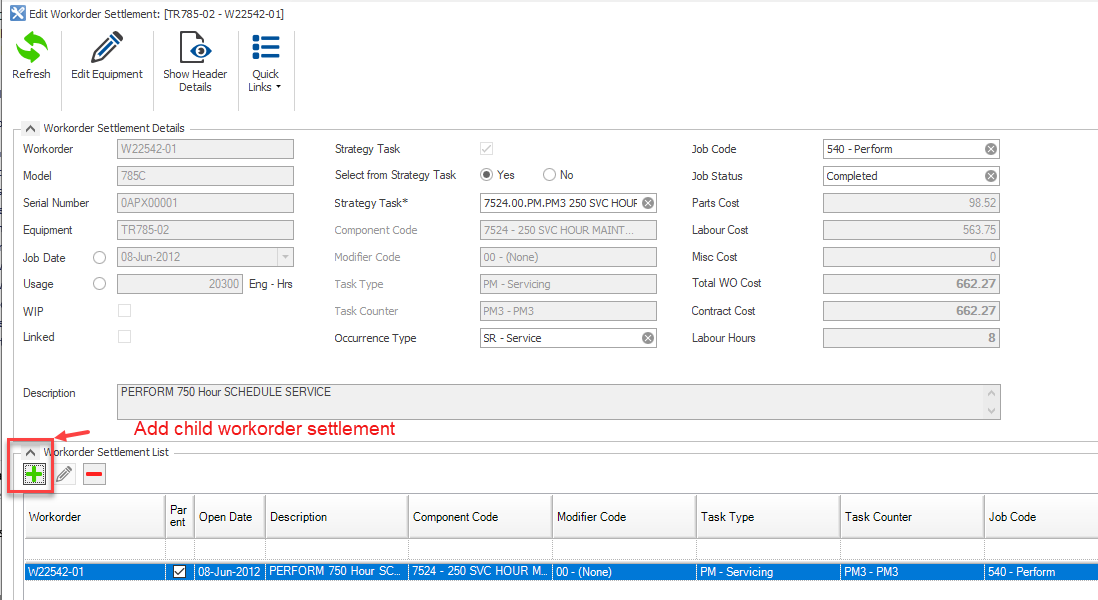1098x600 pixels.
Task: Edit selected settlement using the pencil icon
Action: [x=63, y=473]
